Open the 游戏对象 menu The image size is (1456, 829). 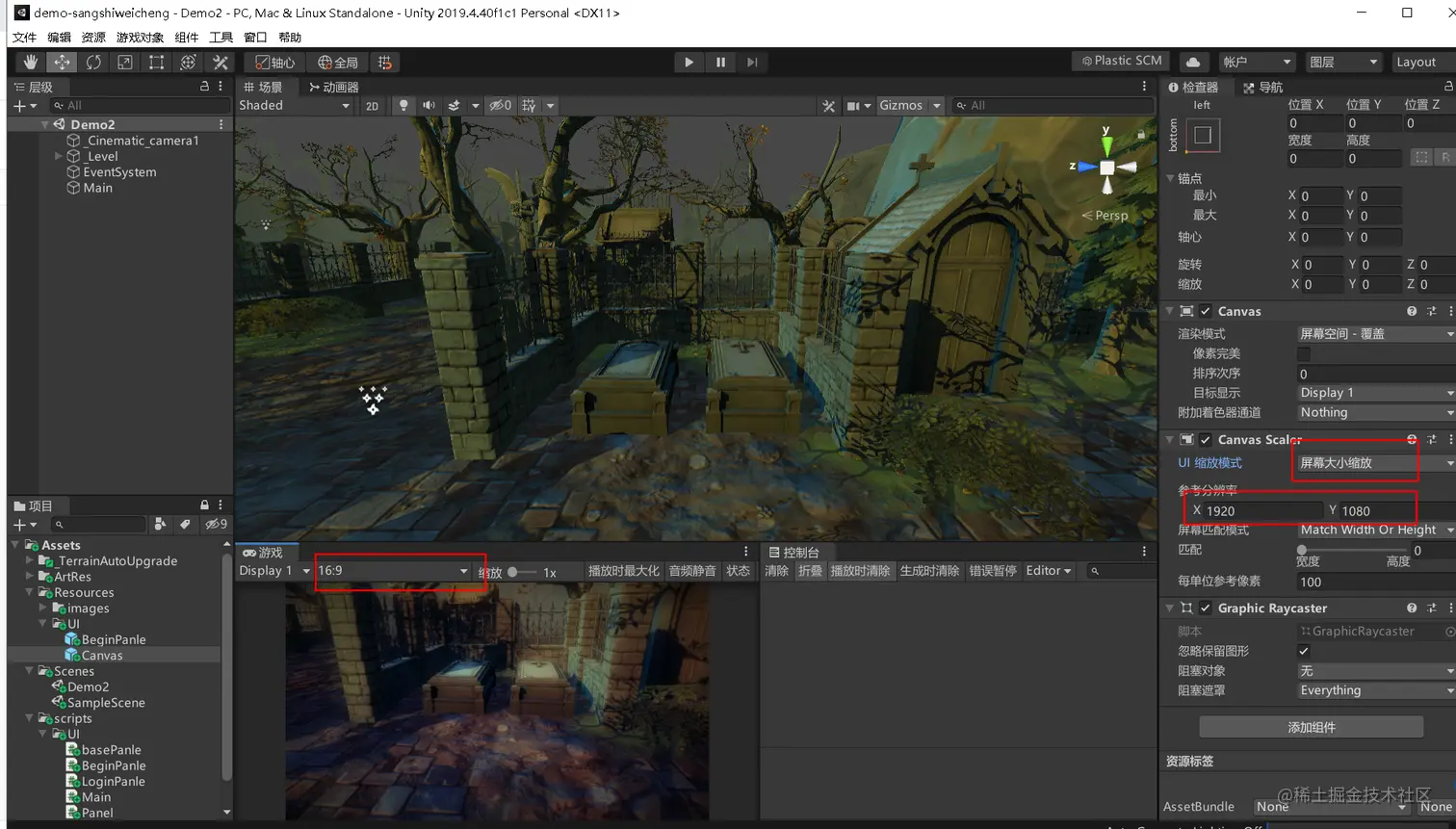point(140,38)
